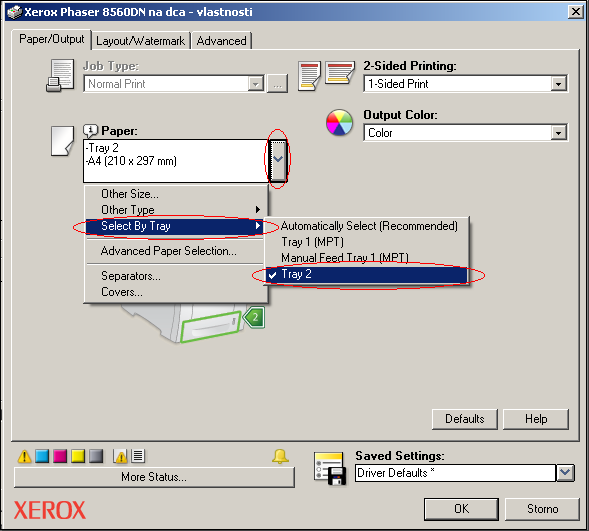Click the Paper info bubble icon
The height and width of the screenshot is (531, 589).
(x=90, y=130)
